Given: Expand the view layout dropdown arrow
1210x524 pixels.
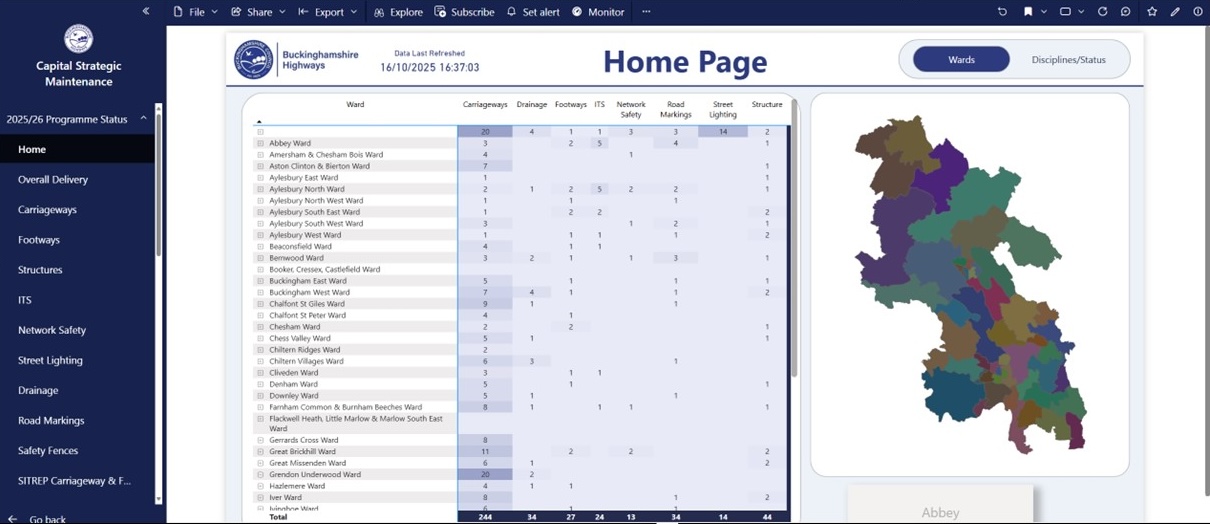Looking at the screenshot, I should pyautogui.click(x=1083, y=12).
